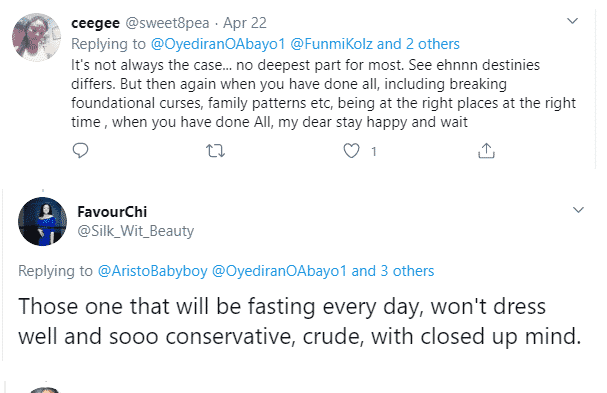
Task: Open ceegee display name
Action: 95,23
